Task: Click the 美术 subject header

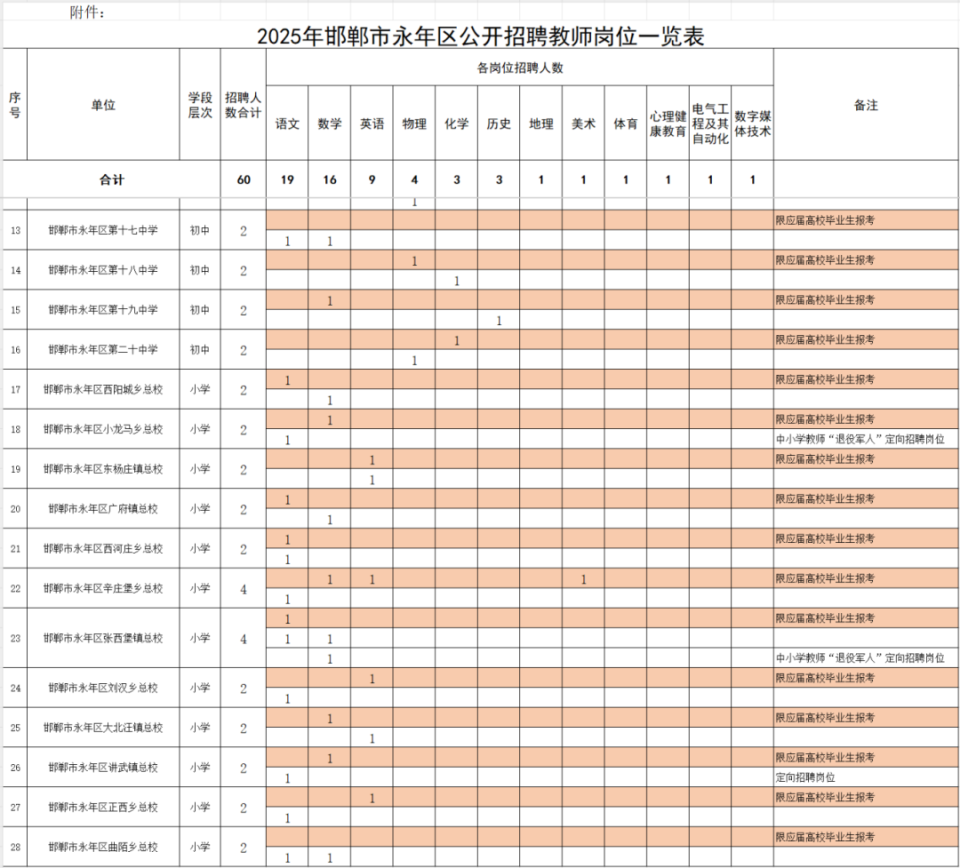Action: point(583,124)
